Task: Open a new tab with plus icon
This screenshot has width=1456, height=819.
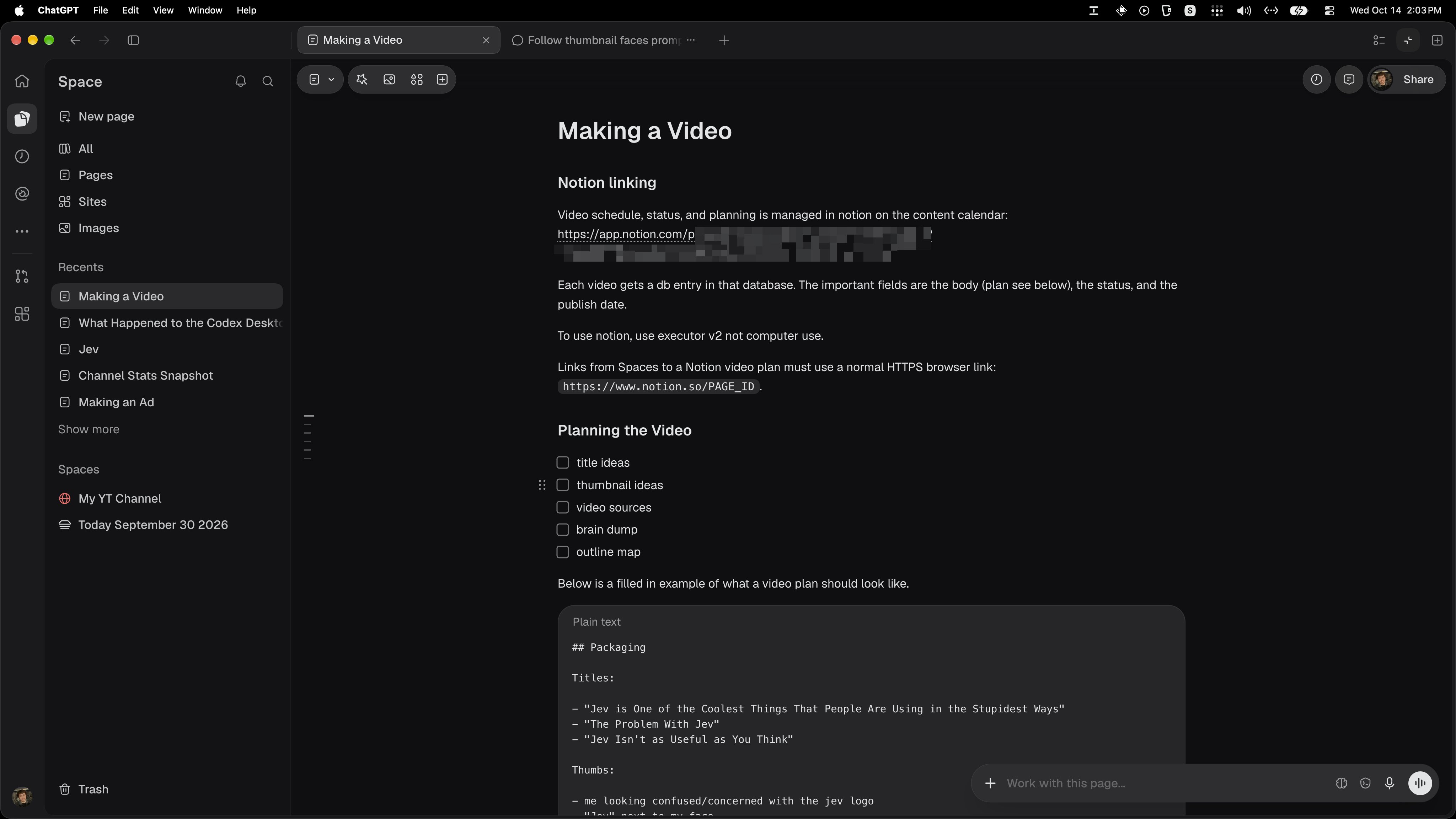Action: coord(724,40)
